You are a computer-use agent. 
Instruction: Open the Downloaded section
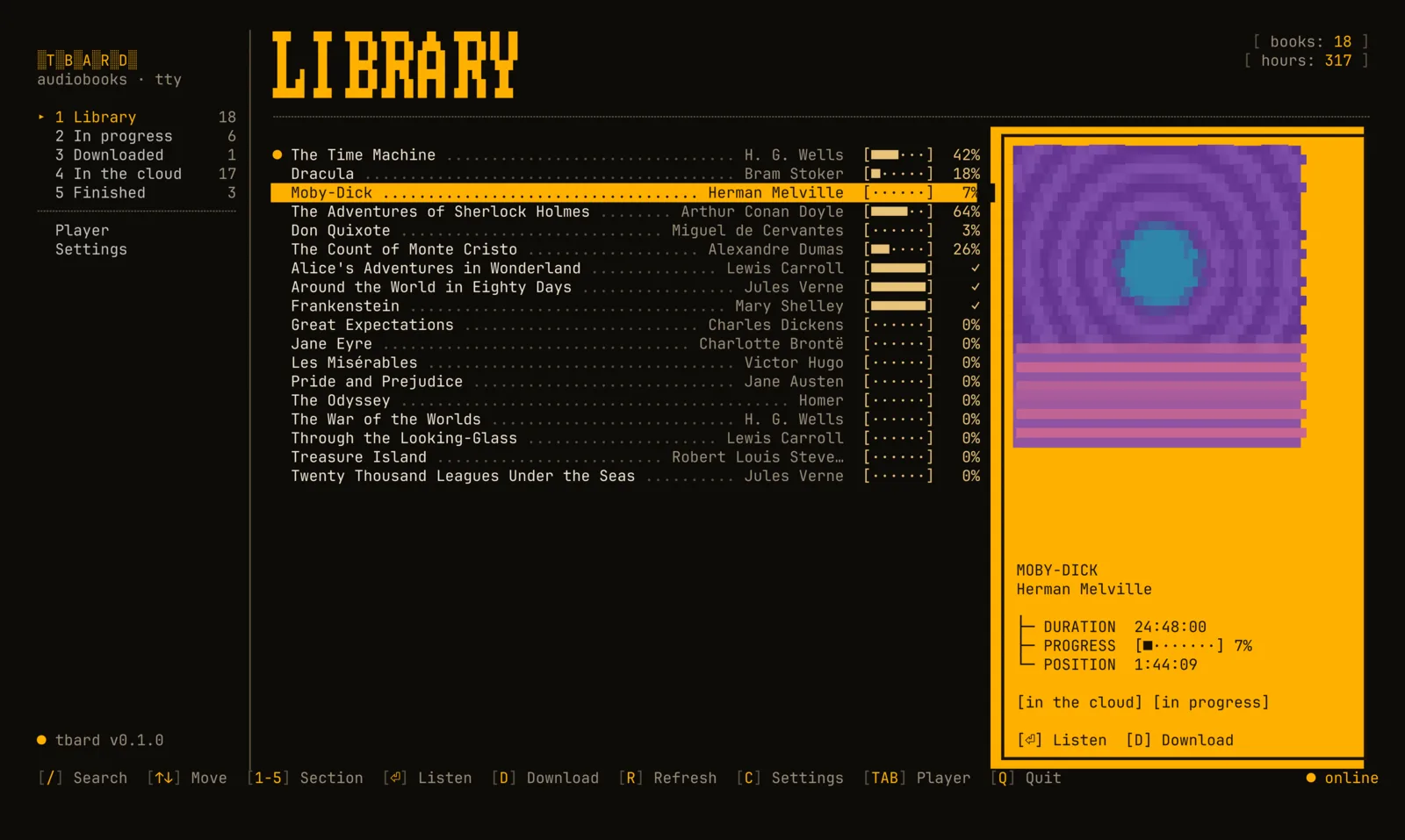point(137,154)
